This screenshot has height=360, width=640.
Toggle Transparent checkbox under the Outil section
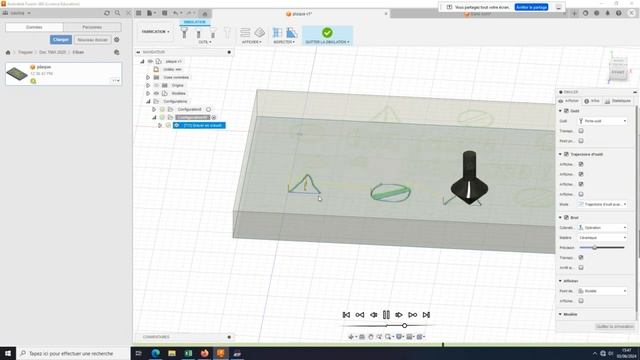point(581,131)
